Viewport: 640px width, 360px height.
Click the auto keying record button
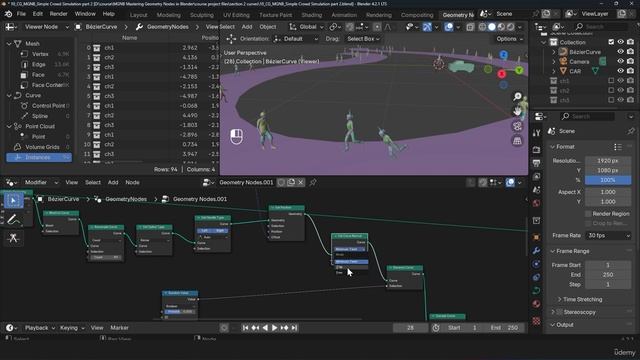click(224, 328)
